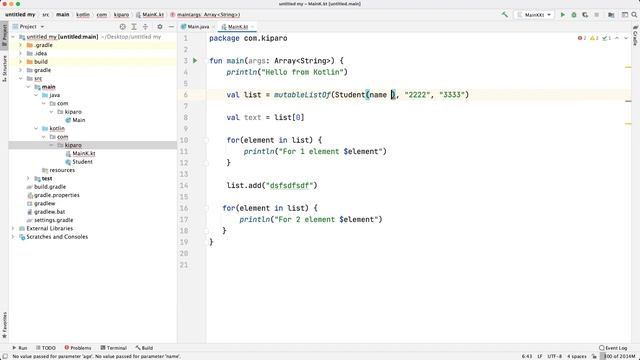
Task: Open Project Structure icon in toolbar
Action: [611, 15]
